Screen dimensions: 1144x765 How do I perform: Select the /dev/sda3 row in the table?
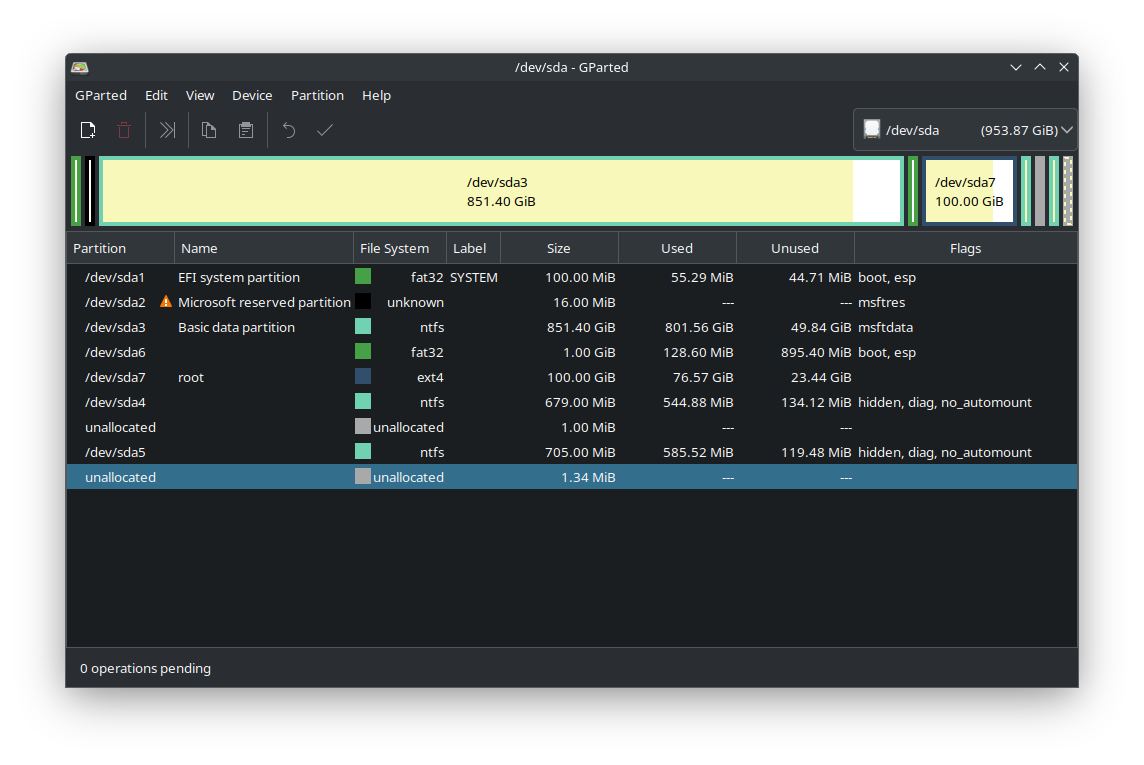(x=572, y=327)
